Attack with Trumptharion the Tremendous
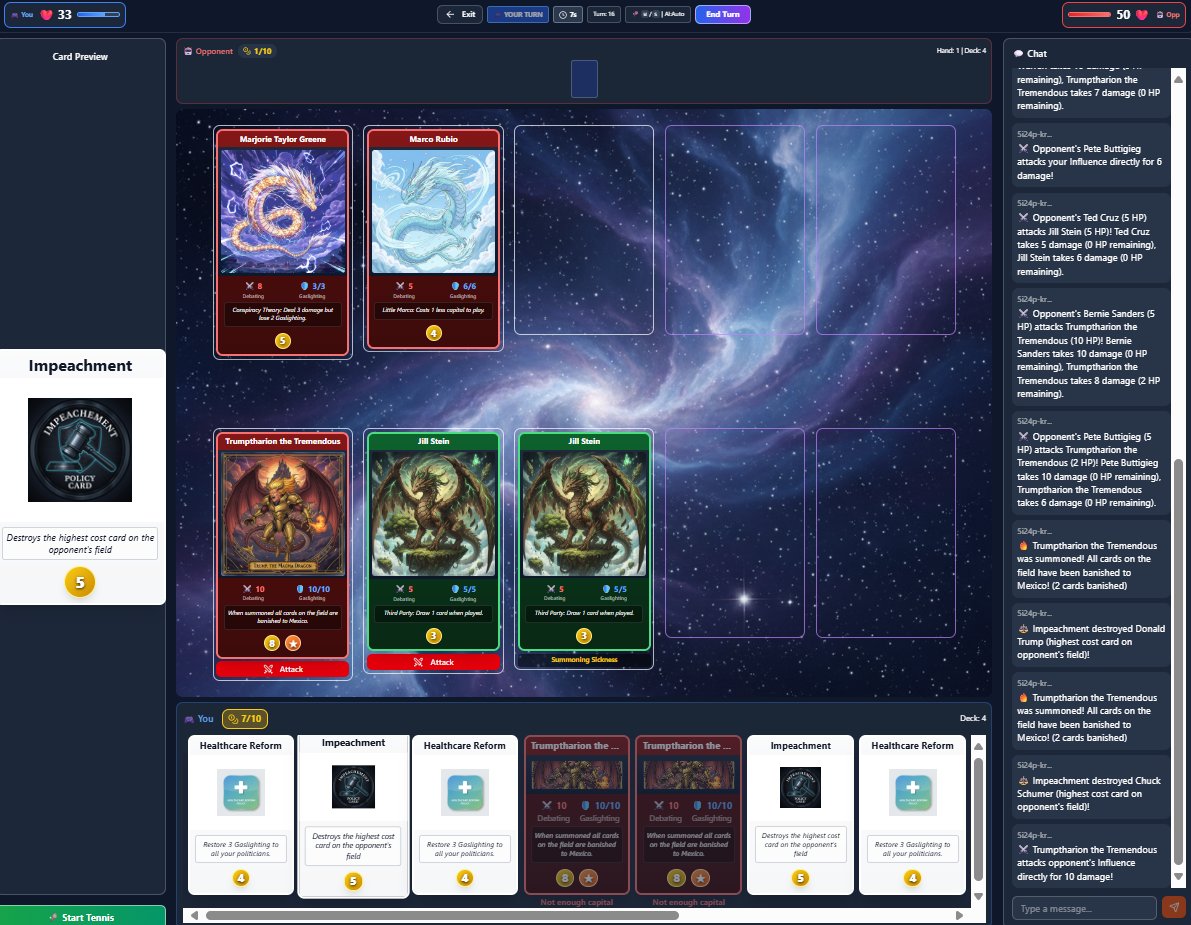 (283, 669)
